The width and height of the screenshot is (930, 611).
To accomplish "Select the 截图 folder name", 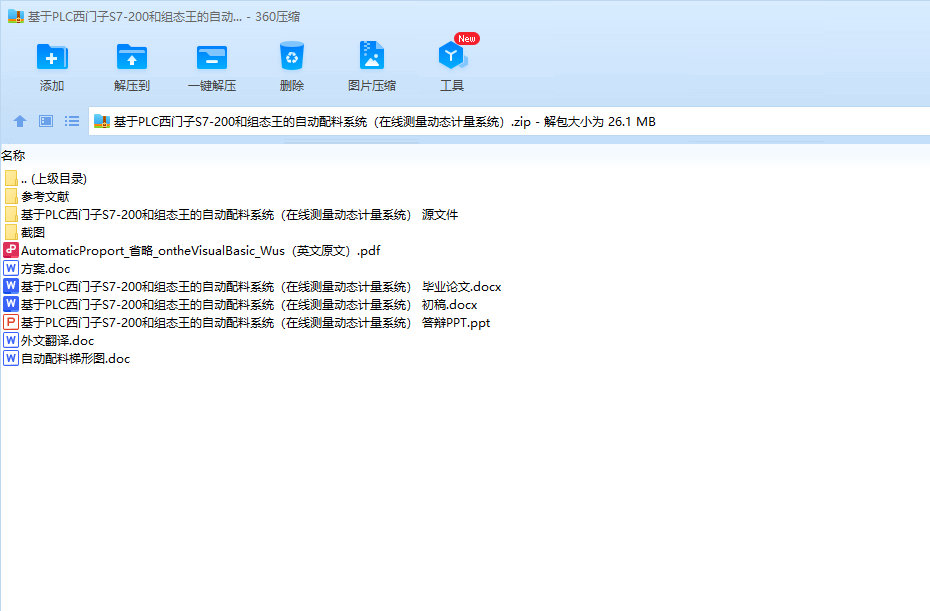I will point(33,233).
